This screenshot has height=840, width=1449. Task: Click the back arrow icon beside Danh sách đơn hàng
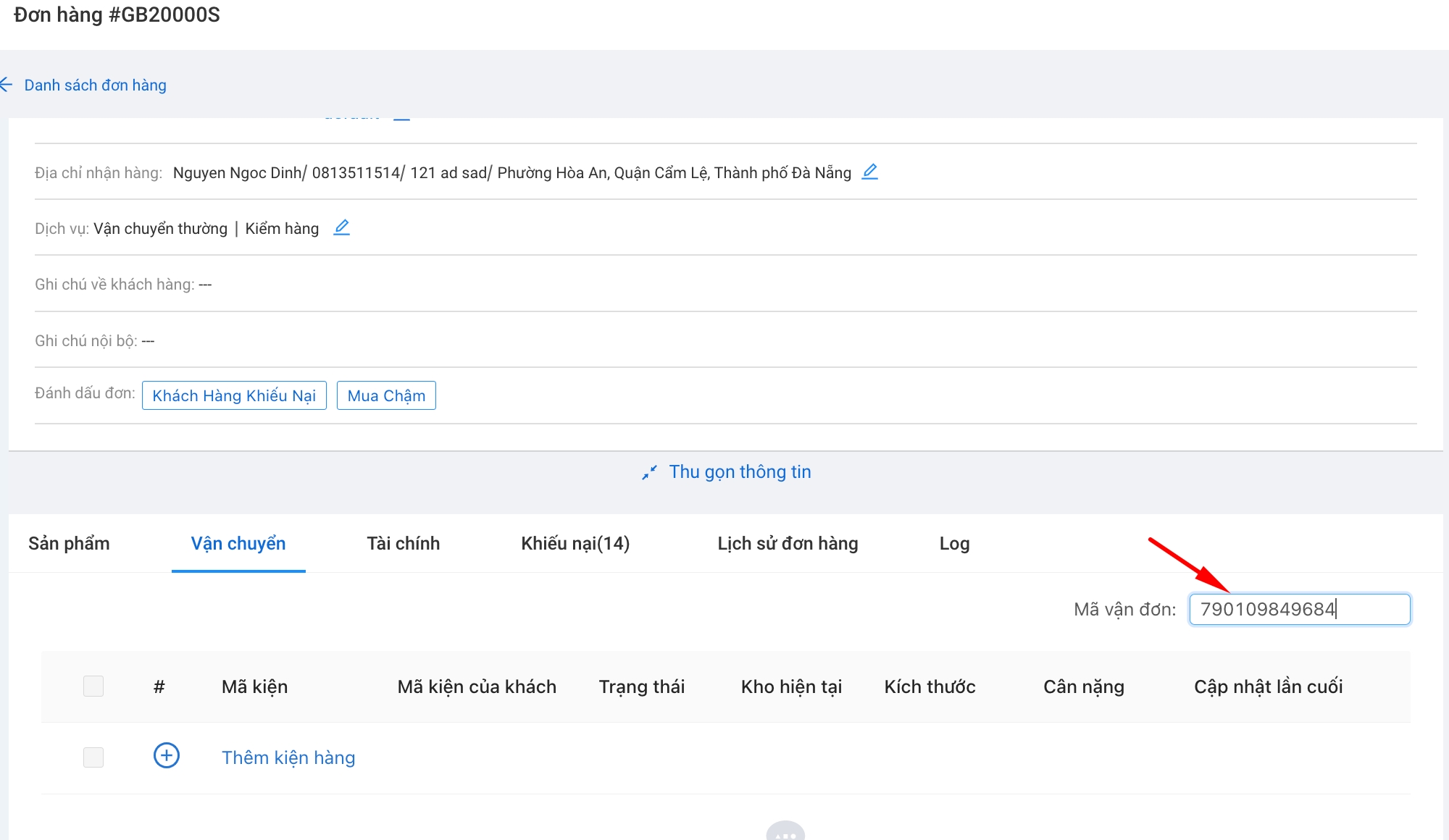click(7, 85)
